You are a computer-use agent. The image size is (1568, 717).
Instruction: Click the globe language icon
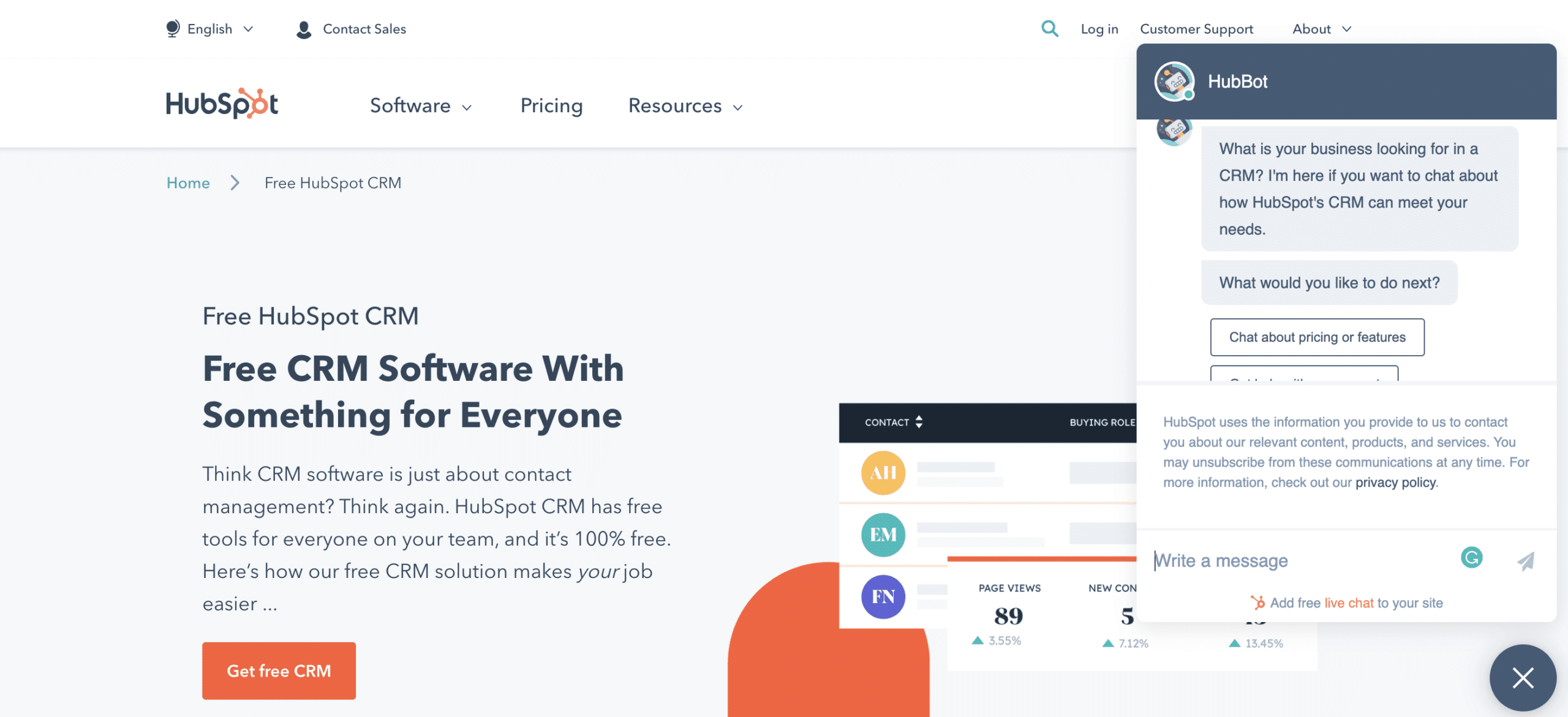point(172,28)
